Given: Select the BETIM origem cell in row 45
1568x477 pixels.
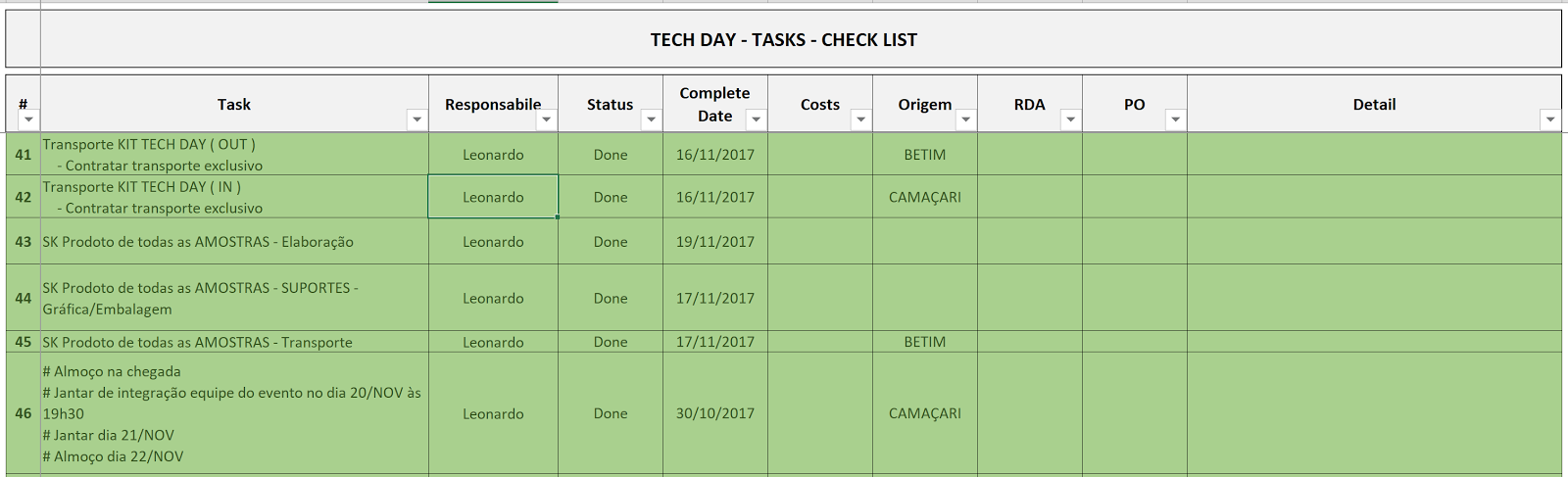Looking at the screenshot, I should [x=925, y=342].
